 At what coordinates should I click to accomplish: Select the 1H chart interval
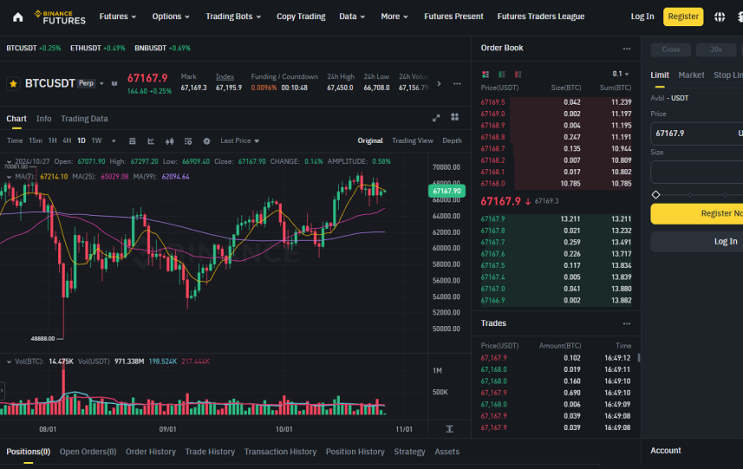pos(53,141)
